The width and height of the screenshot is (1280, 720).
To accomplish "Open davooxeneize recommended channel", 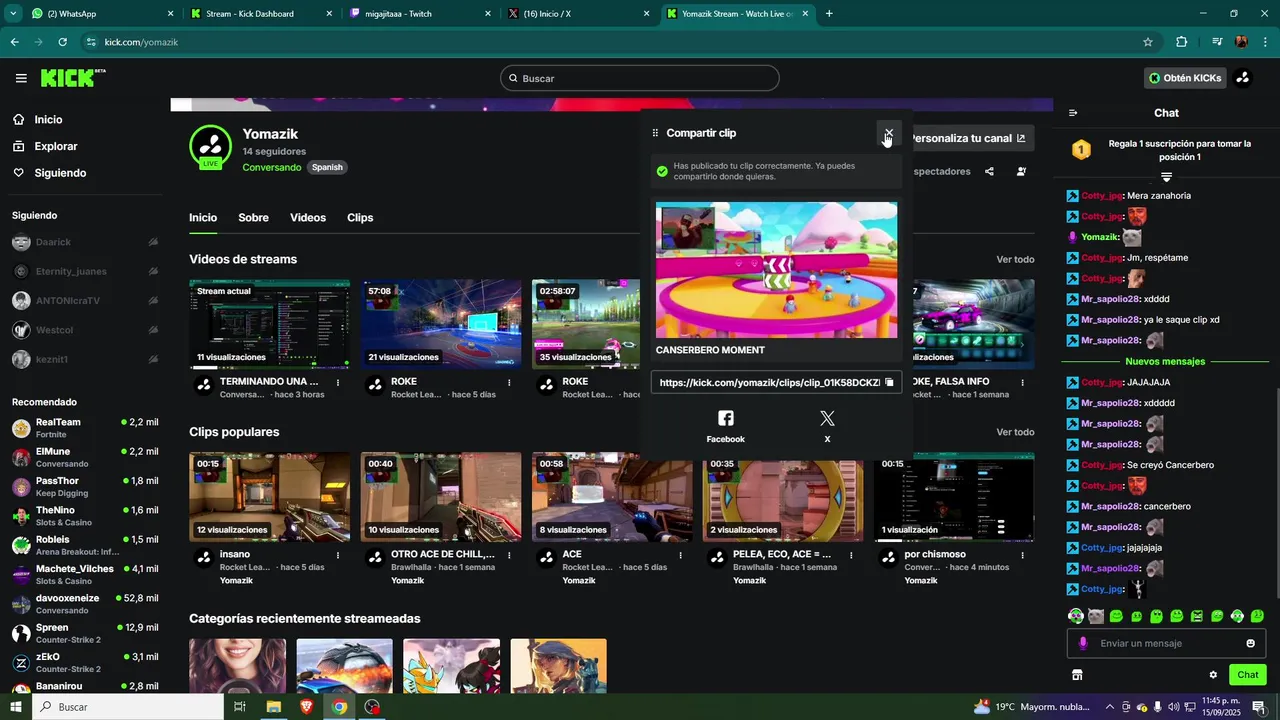I will (85, 604).
